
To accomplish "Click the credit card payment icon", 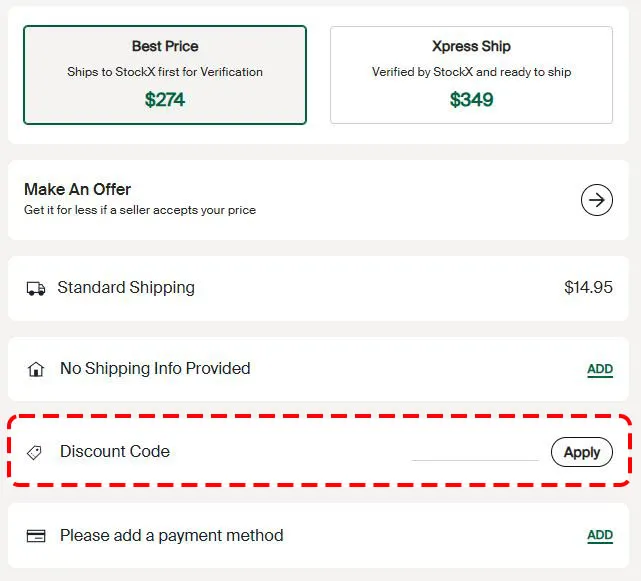I will [36, 536].
